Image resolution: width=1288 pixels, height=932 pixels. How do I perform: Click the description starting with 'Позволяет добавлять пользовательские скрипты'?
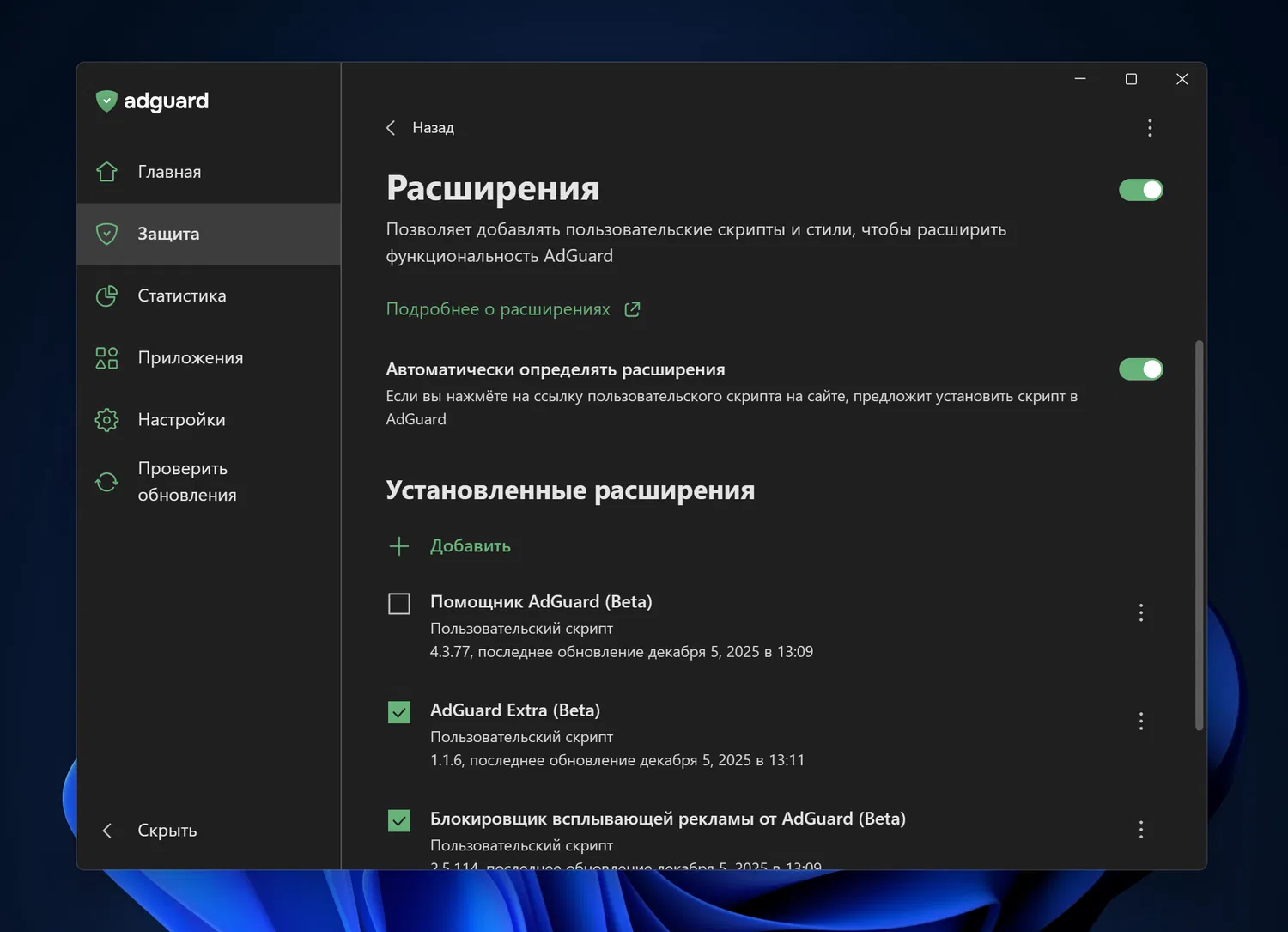(696, 242)
